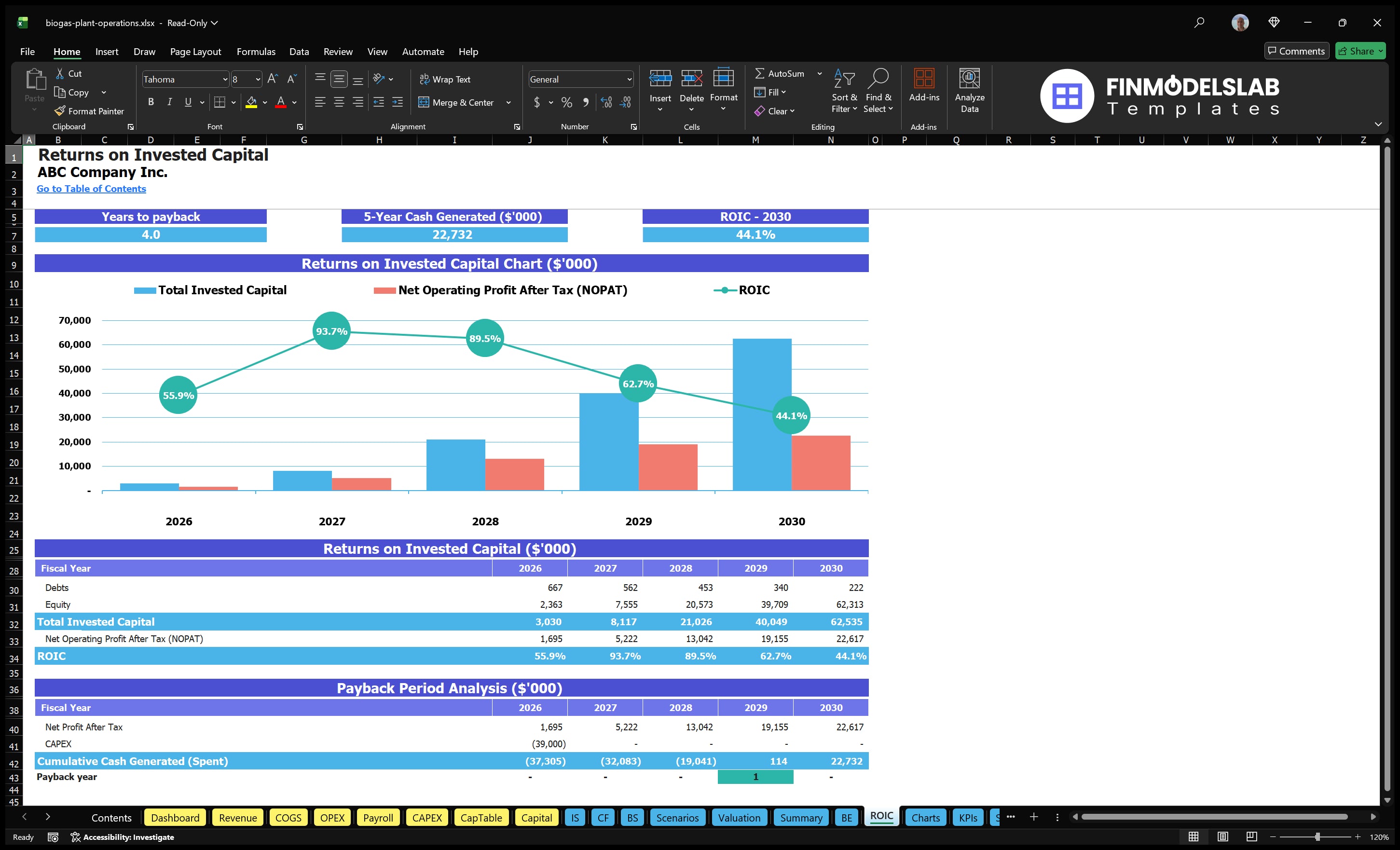Viewport: 1400px width, 850px height.
Task: Click the AutoSum icon
Action: 761,73
